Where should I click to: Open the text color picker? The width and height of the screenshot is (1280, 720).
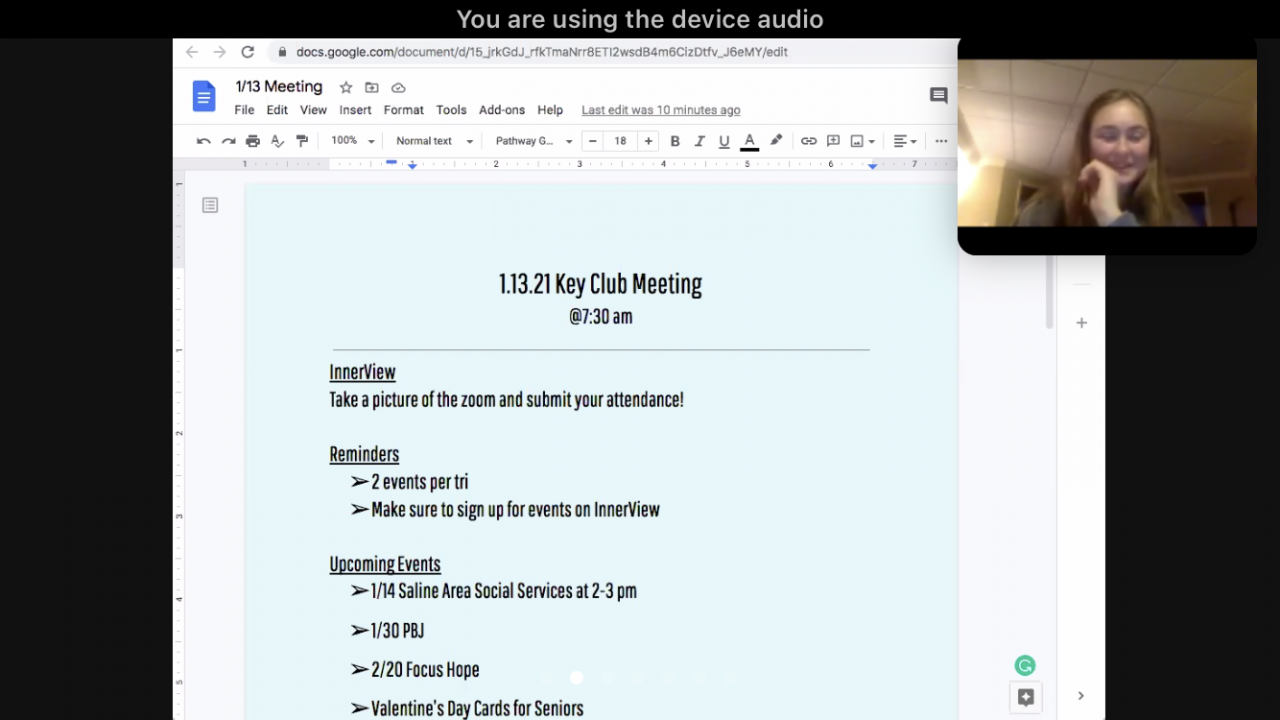749,141
